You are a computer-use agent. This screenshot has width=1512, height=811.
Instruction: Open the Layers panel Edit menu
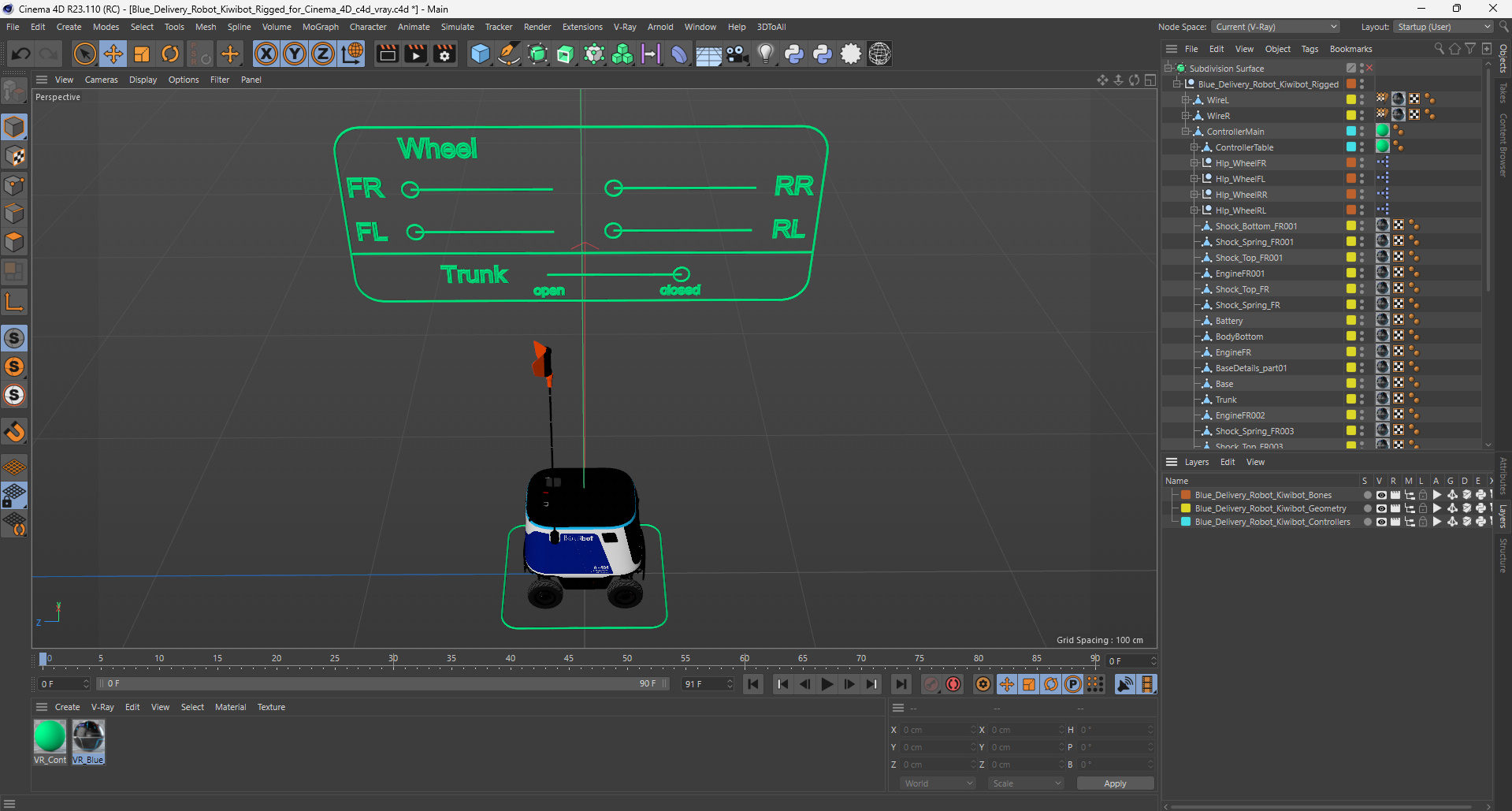coord(1228,462)
